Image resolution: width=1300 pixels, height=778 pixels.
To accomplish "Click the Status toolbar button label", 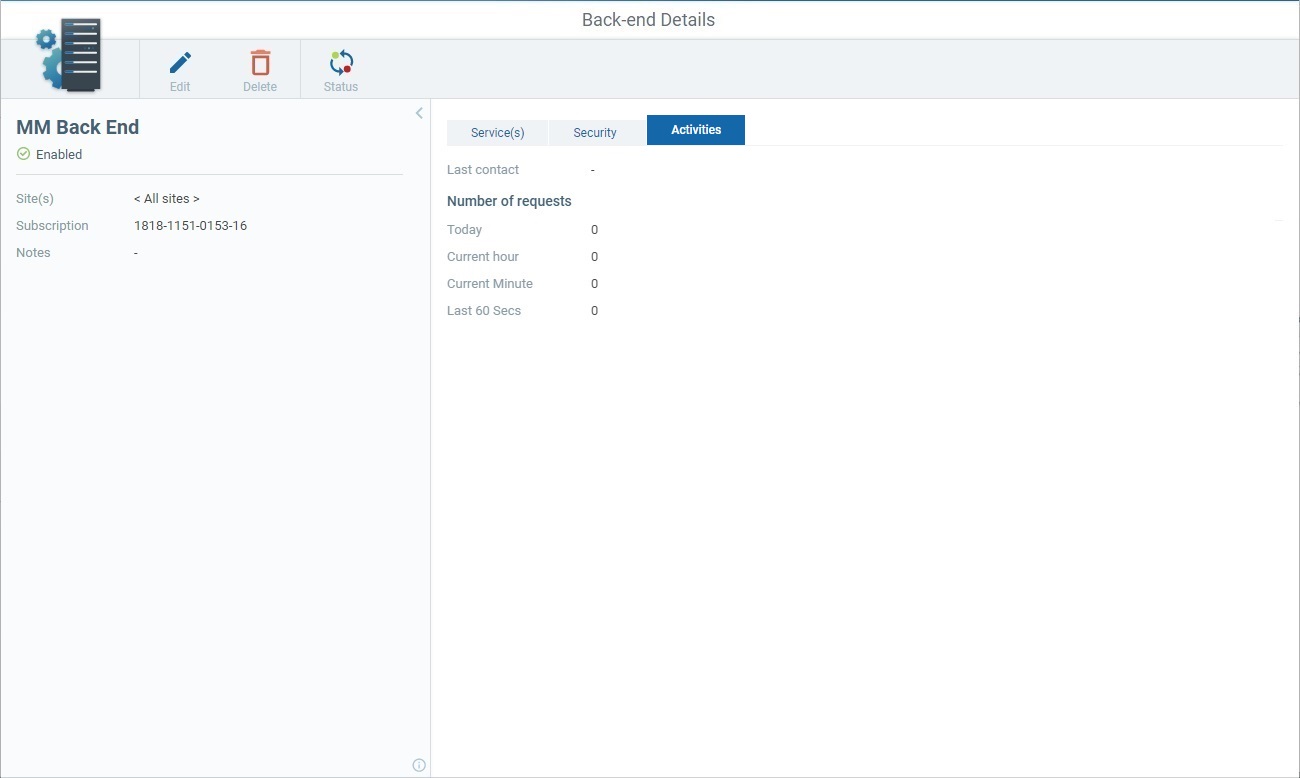I will pyautogui.click(x=340, y=86).
